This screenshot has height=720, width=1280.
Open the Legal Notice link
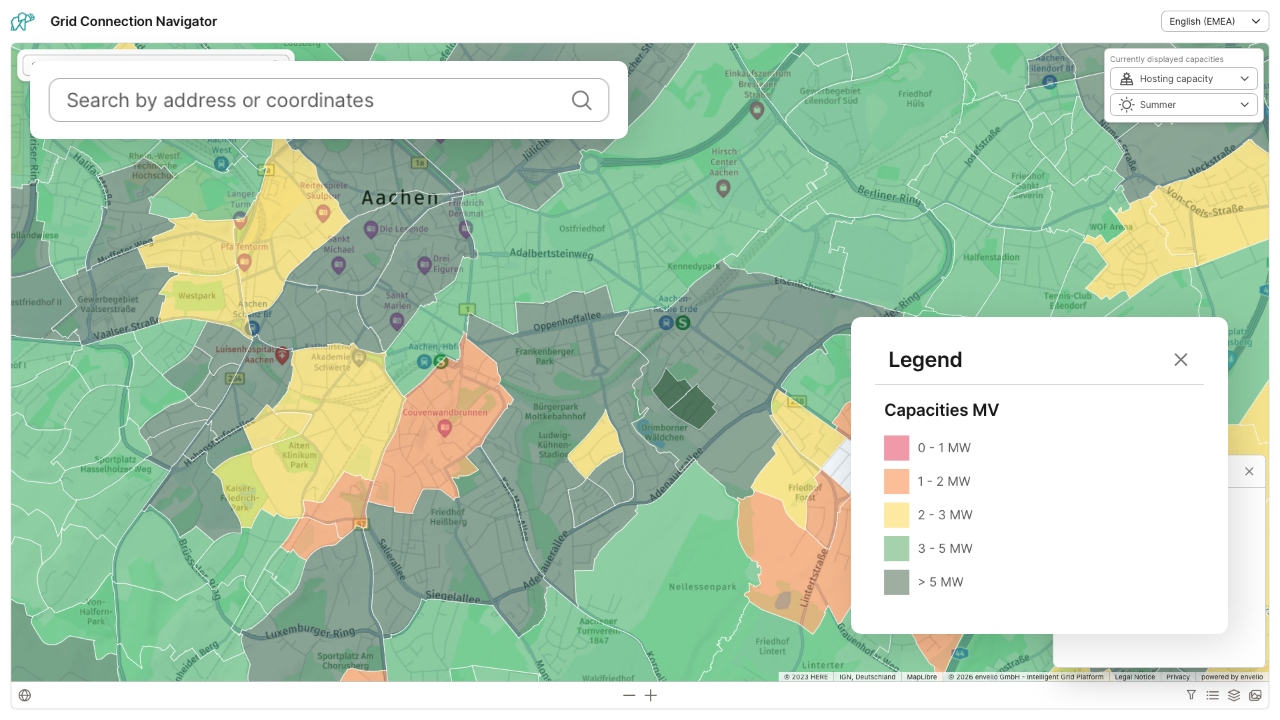[1134, 677]
